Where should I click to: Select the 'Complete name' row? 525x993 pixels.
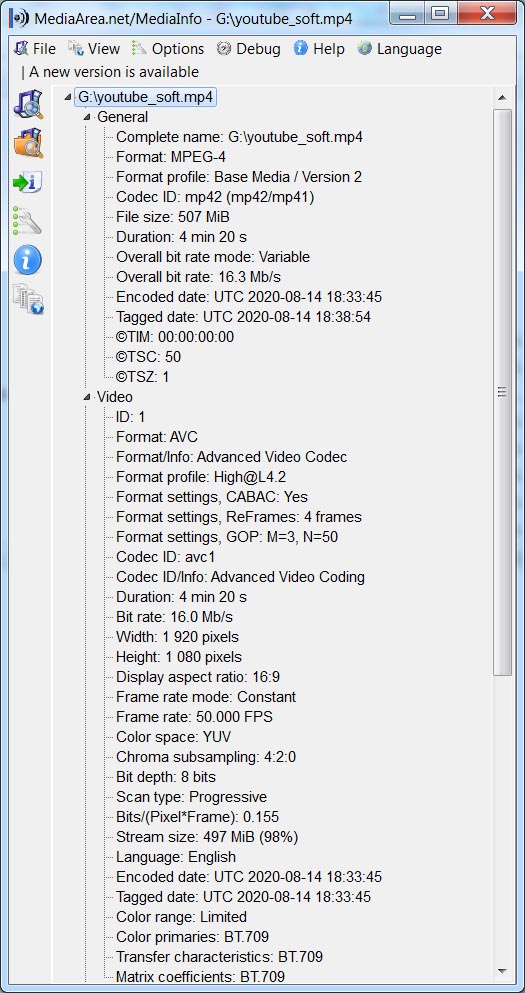pos(239,137)
